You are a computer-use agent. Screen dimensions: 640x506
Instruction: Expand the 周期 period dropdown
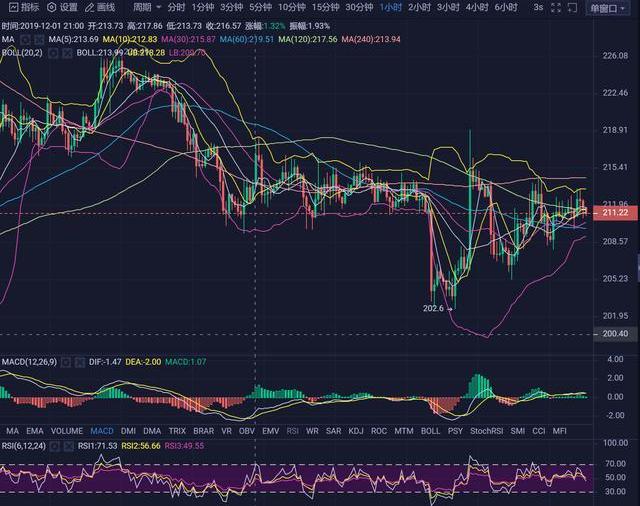[x=146, y=7]
